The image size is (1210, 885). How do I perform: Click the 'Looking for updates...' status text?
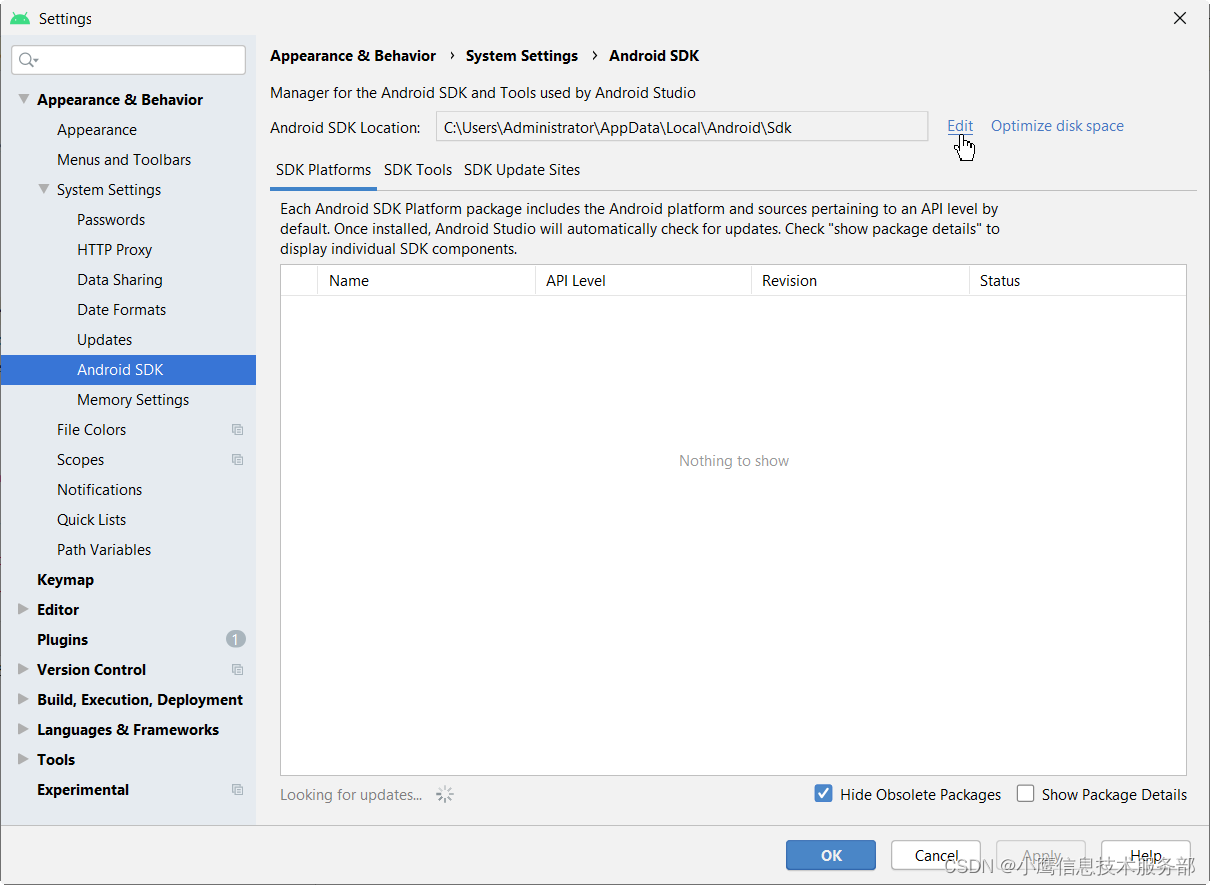pyautogui.click(x=351, y=795)
